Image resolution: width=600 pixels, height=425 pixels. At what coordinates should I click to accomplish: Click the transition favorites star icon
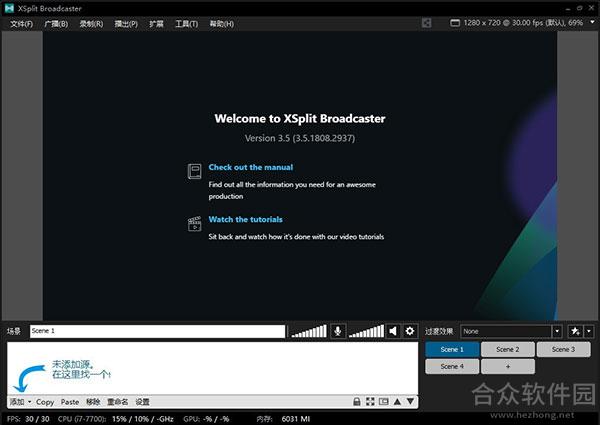coord(575,331)
